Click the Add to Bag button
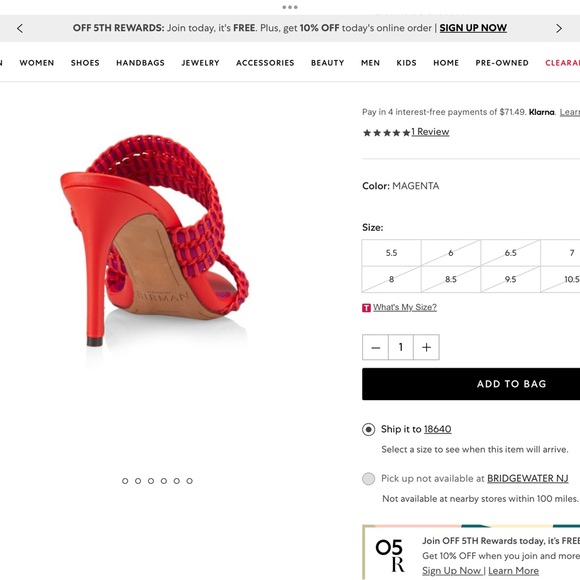This screenshot has width=580, height=580. pos(471,384)
